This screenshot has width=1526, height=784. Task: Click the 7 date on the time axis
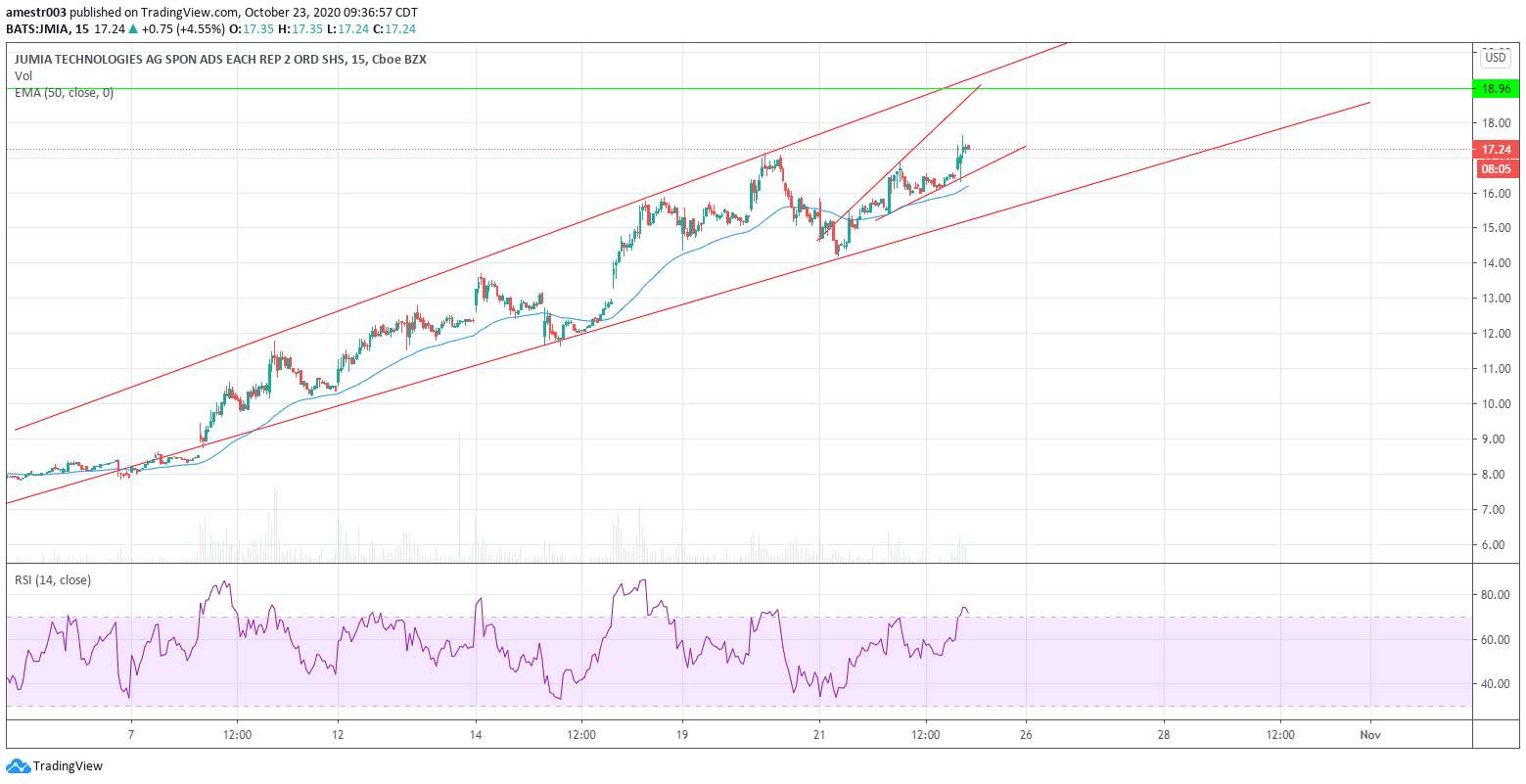[x=130, y=734]
